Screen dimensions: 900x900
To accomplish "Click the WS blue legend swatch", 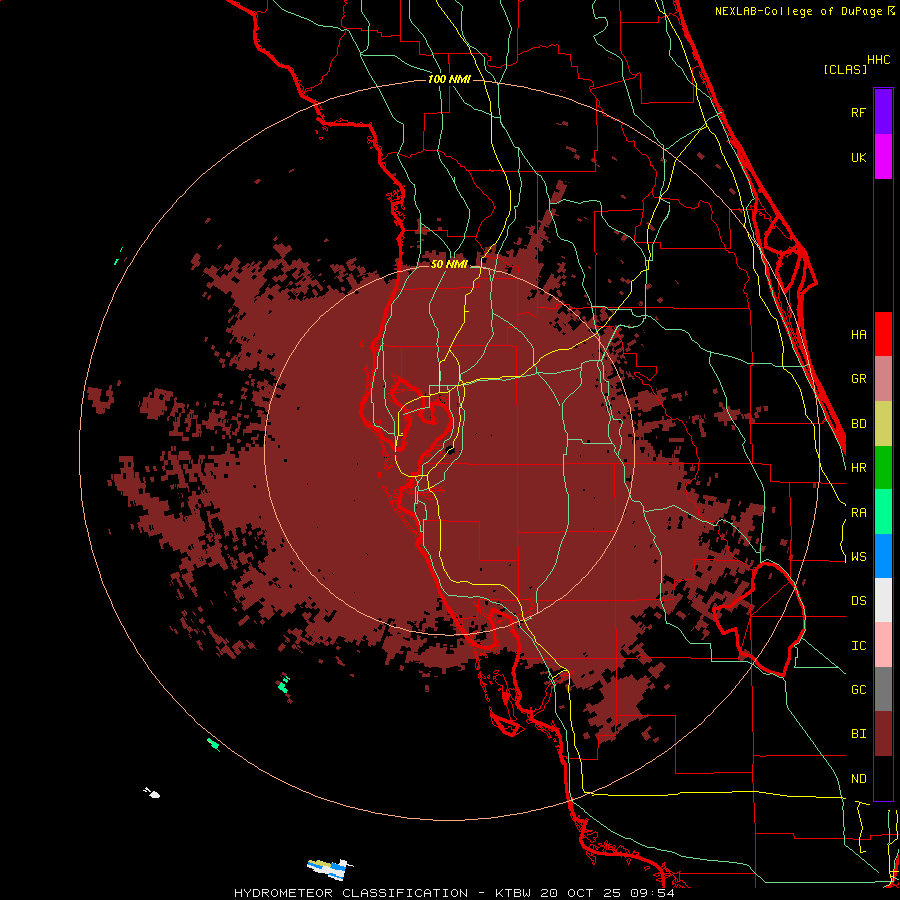I will 883,556.
